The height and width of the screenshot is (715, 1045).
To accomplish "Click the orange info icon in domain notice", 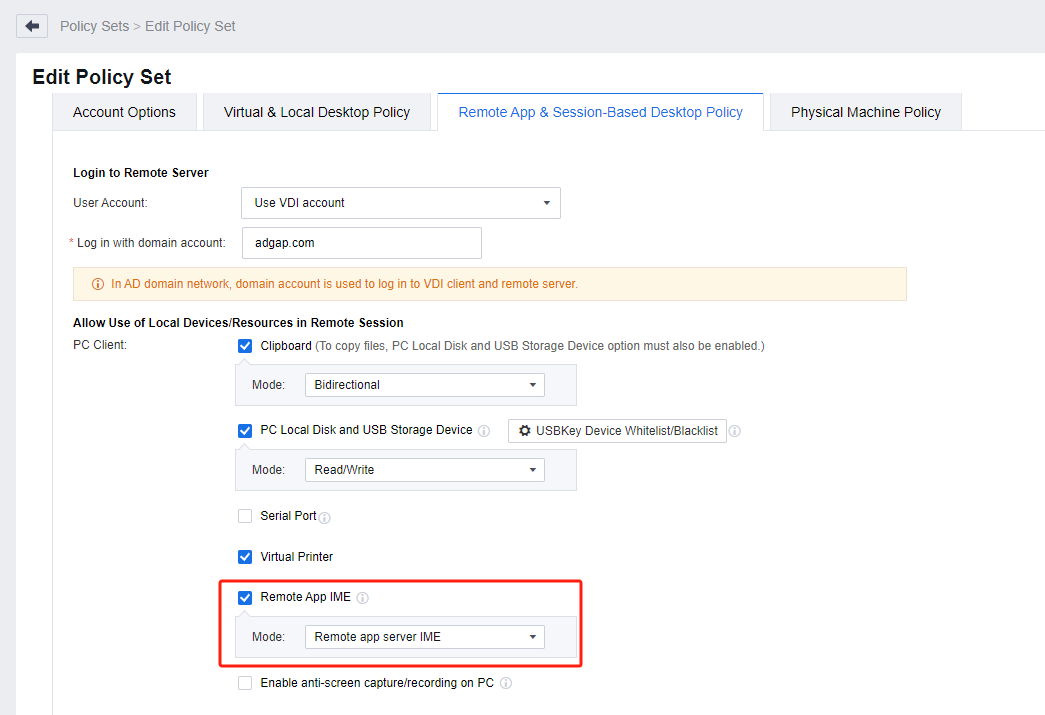I will click(98, 284).
